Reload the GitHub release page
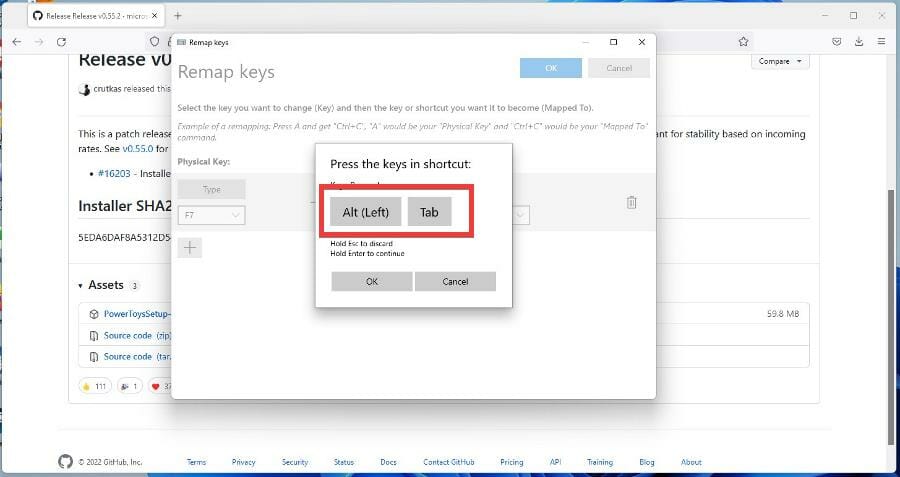 (61, 41)
